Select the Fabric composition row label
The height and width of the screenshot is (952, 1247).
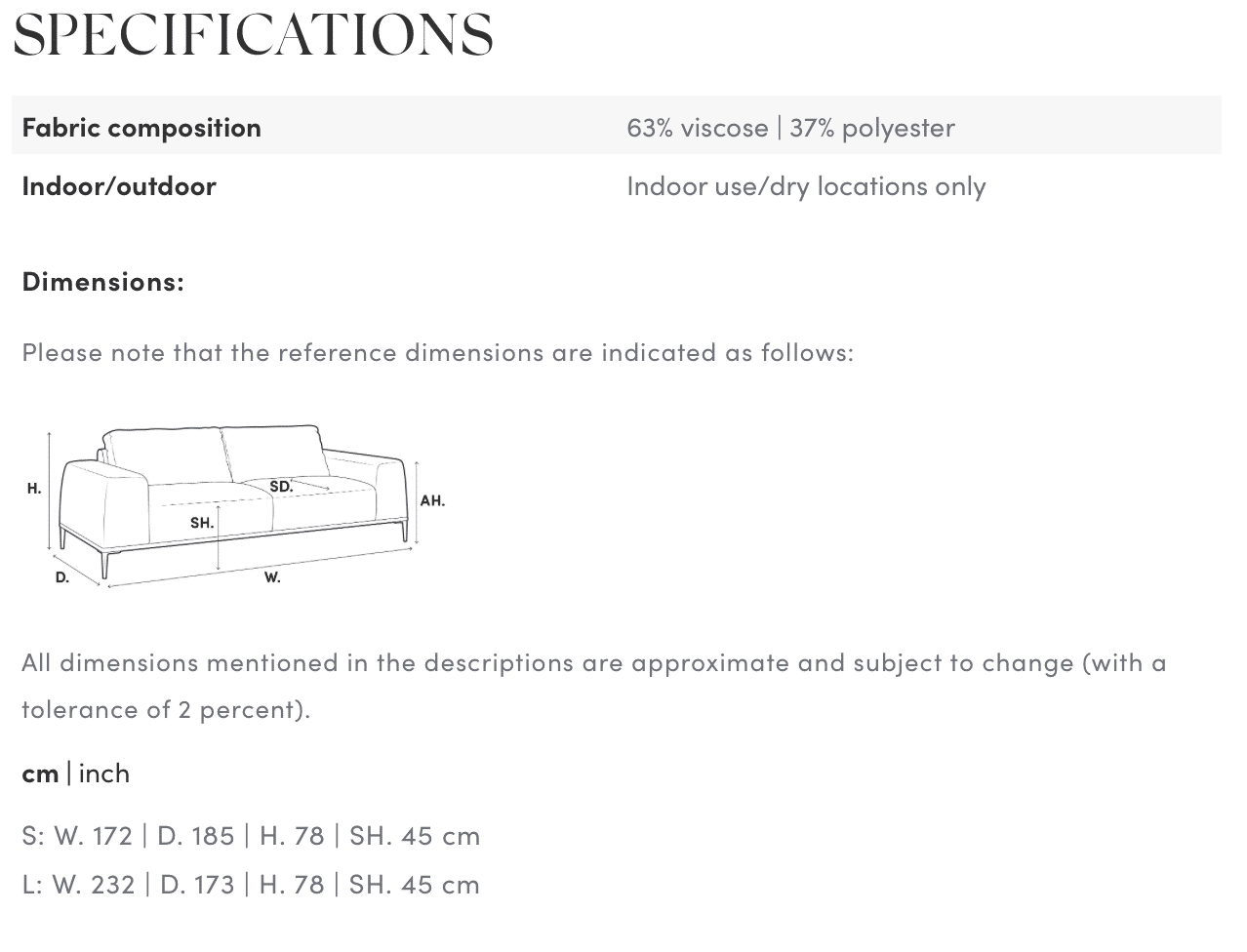(x=141, y=127)
